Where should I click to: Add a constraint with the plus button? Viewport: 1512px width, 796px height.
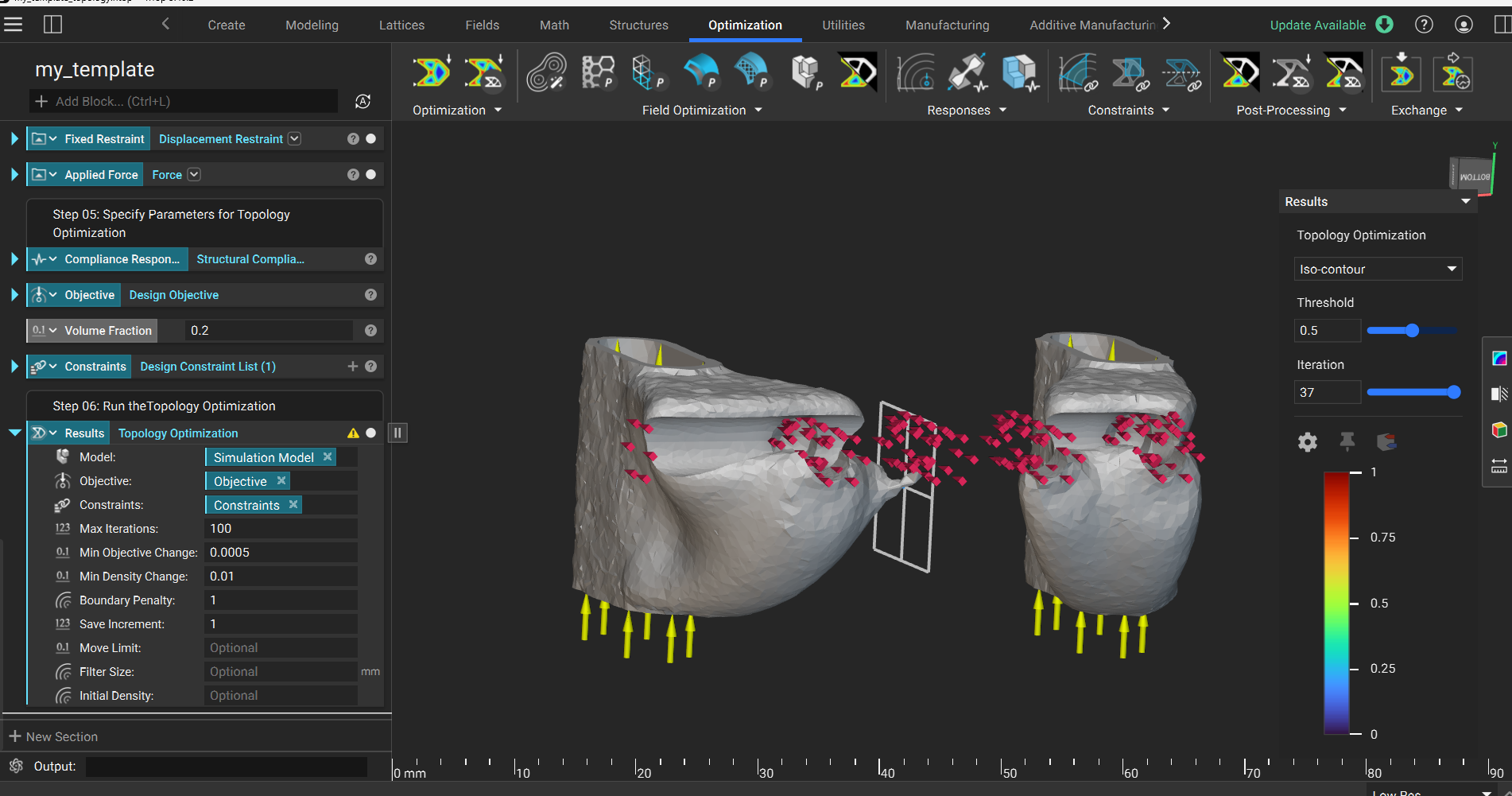[352, 366]
